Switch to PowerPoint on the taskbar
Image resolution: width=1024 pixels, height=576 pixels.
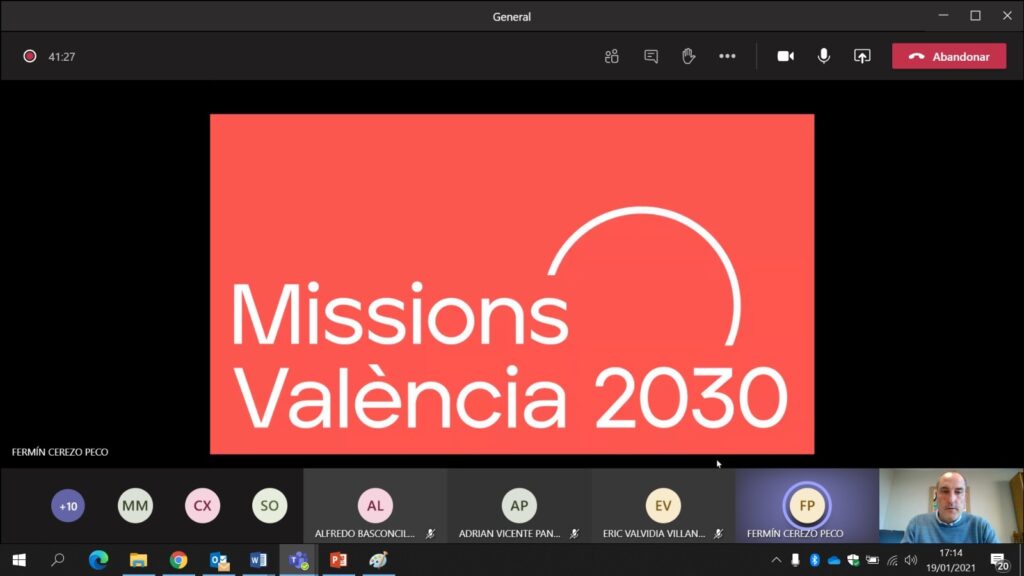[338, 560]
